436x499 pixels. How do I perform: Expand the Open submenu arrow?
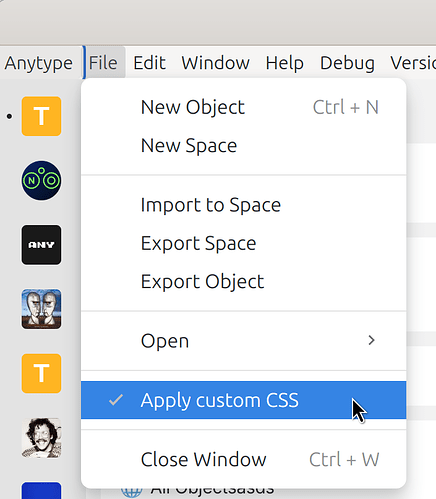click(371, 340)
